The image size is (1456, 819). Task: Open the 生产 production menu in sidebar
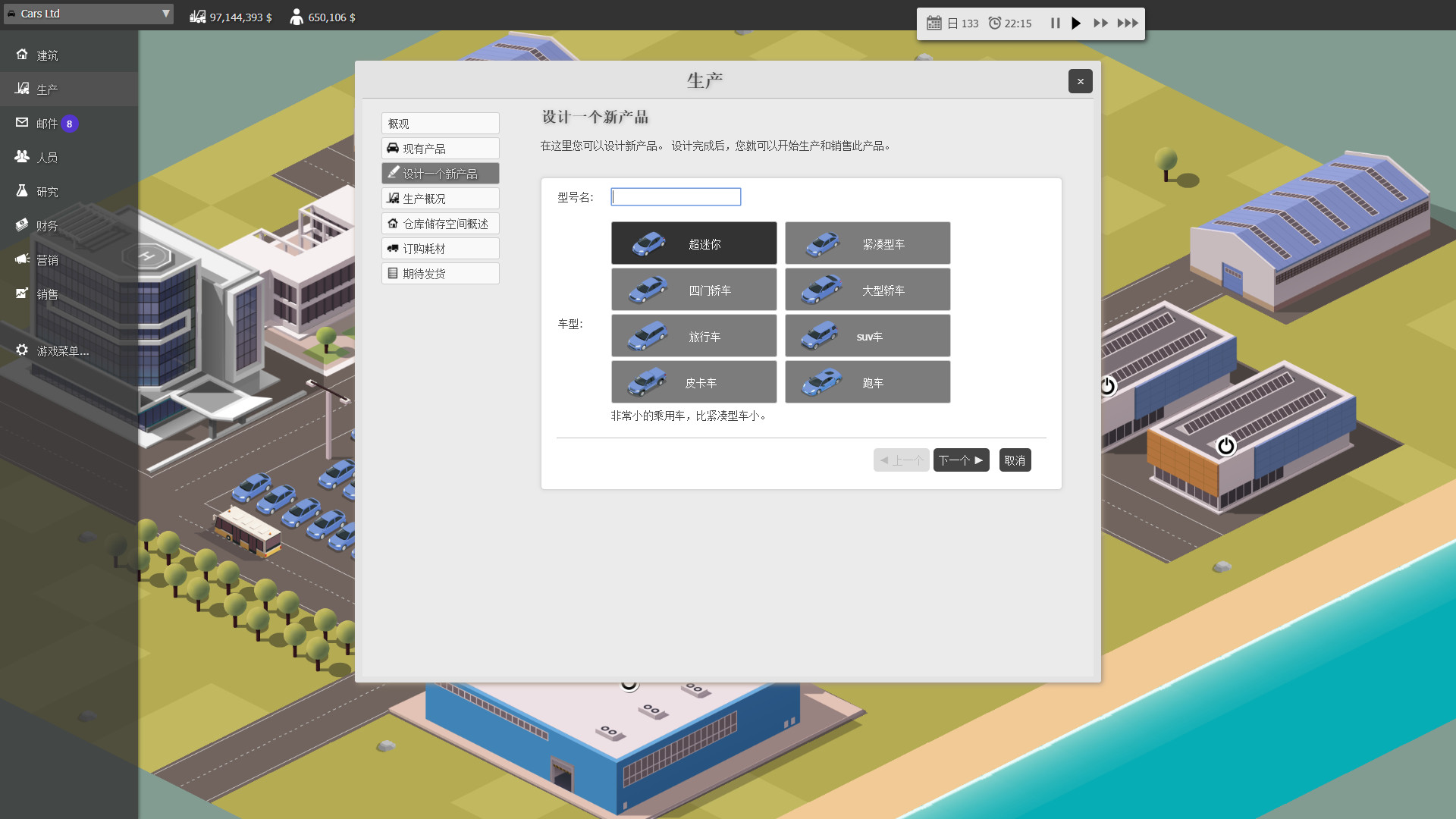(69, 89)
